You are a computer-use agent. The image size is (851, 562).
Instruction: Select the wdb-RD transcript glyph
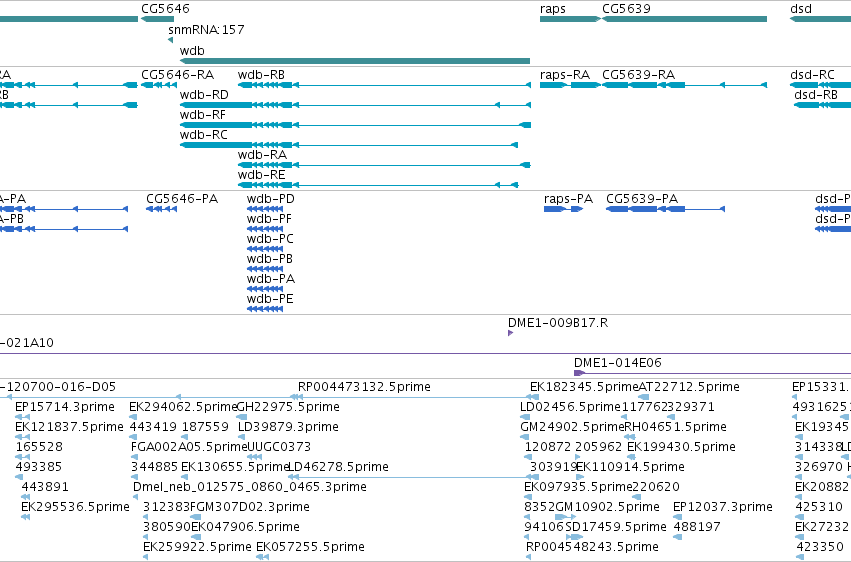(x=355, y=105)
